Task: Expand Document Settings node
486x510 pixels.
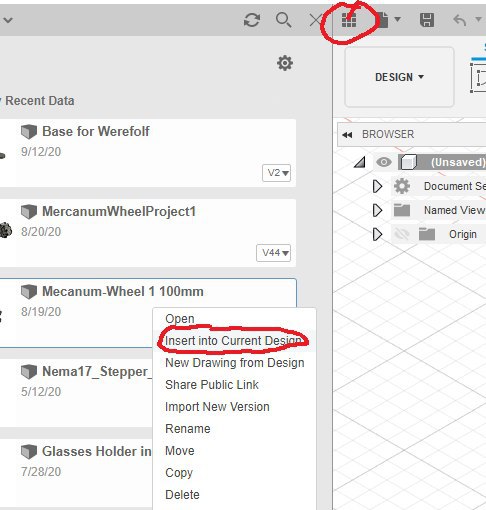Action: pyautogui.click(x=377, y=186)
